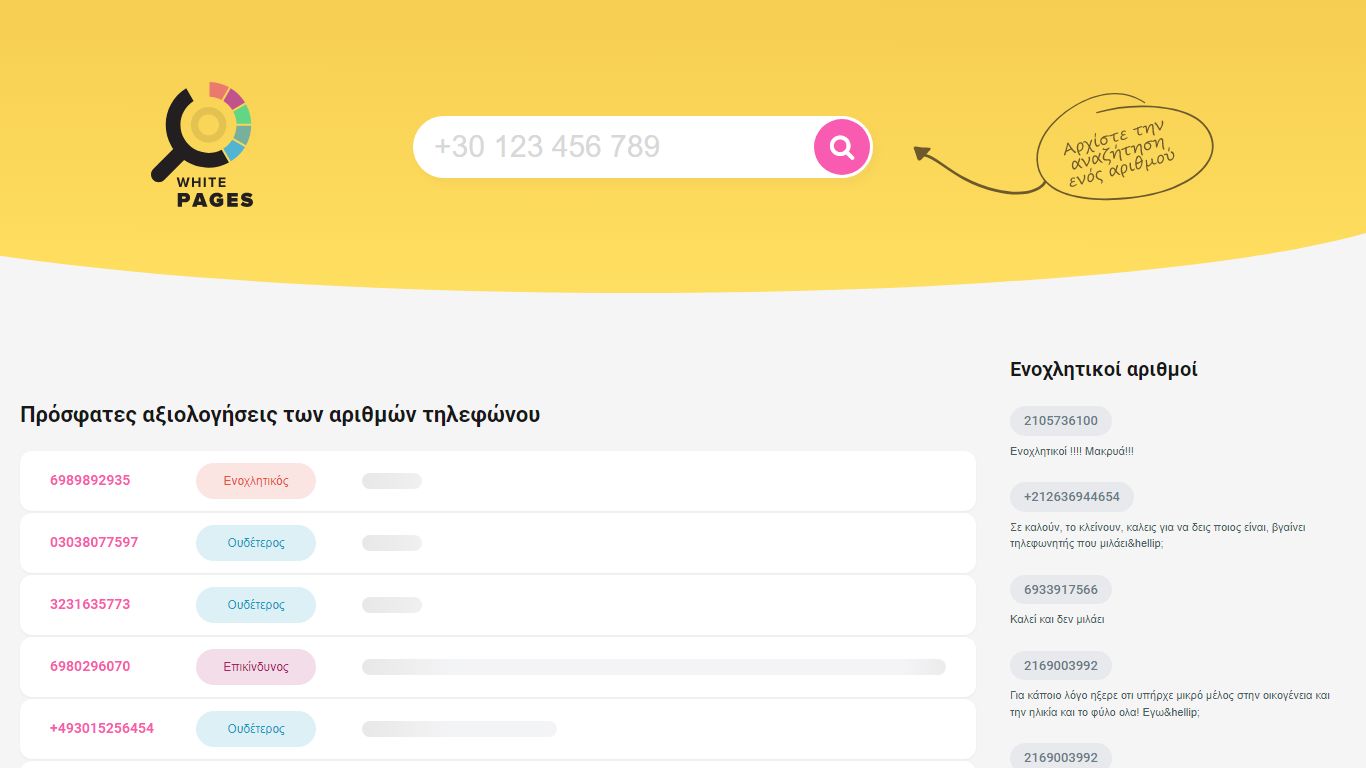1366x768 pixels.
Task: Open phone number +493015256454
Action: [x=102, y=728]
